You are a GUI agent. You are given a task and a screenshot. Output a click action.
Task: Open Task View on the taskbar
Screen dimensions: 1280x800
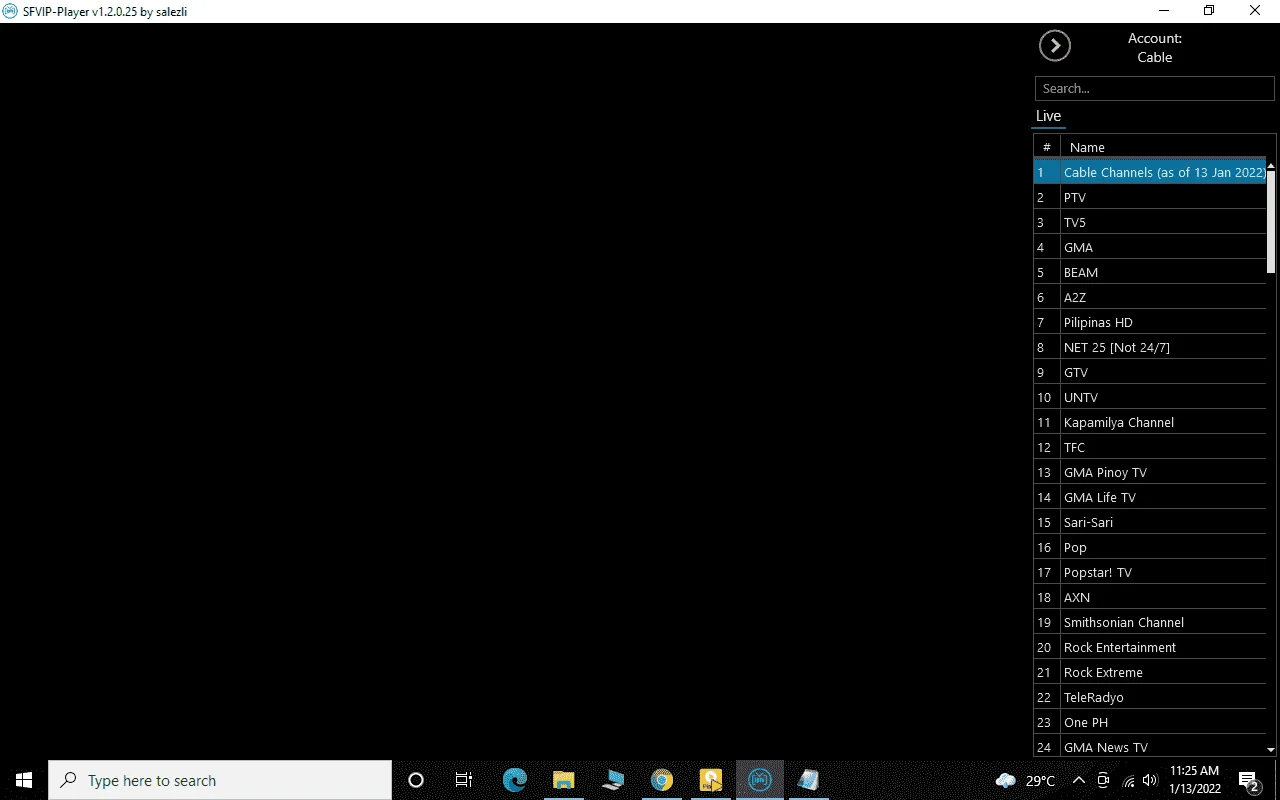coord(464,780)
